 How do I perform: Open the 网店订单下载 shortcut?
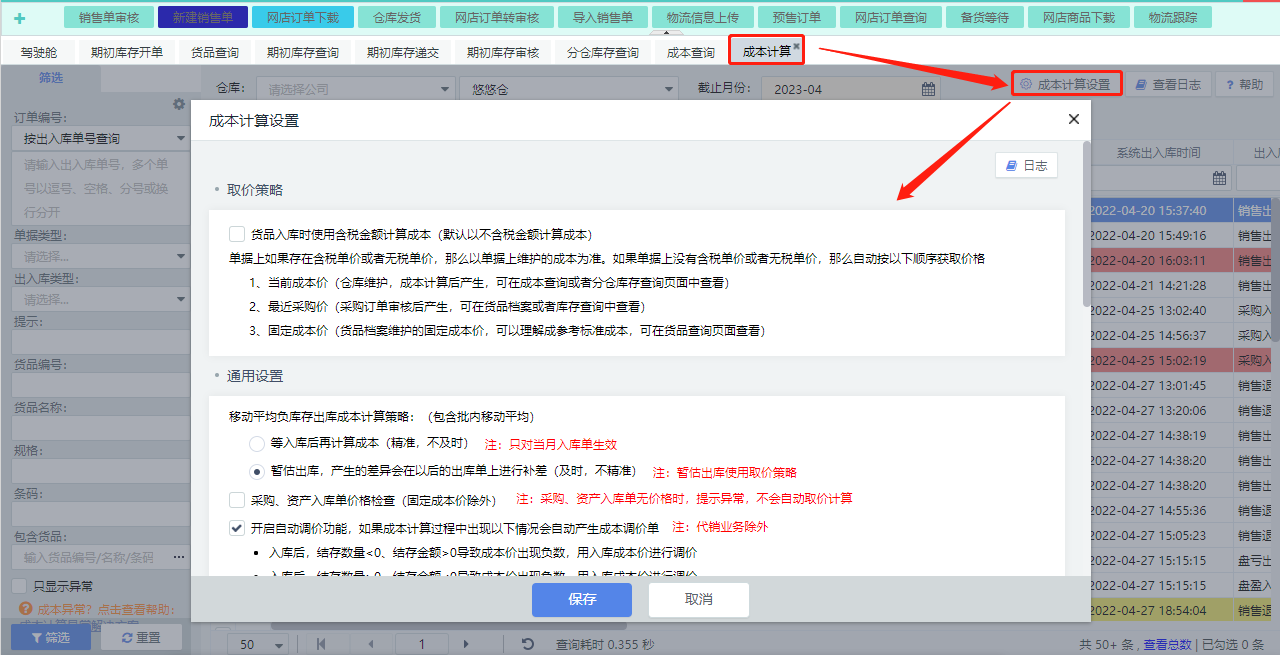click(302, 17)
